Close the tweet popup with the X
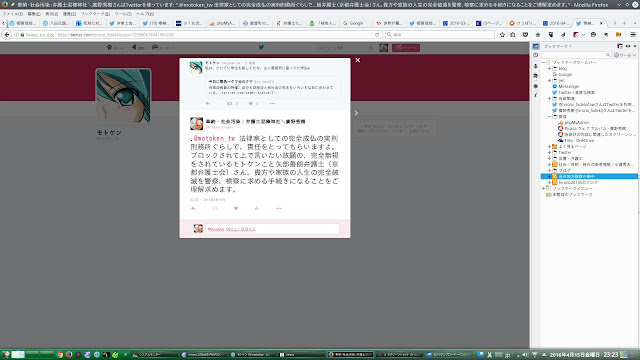The height and width of the screenshot is (360, 640). coord(358,60)
